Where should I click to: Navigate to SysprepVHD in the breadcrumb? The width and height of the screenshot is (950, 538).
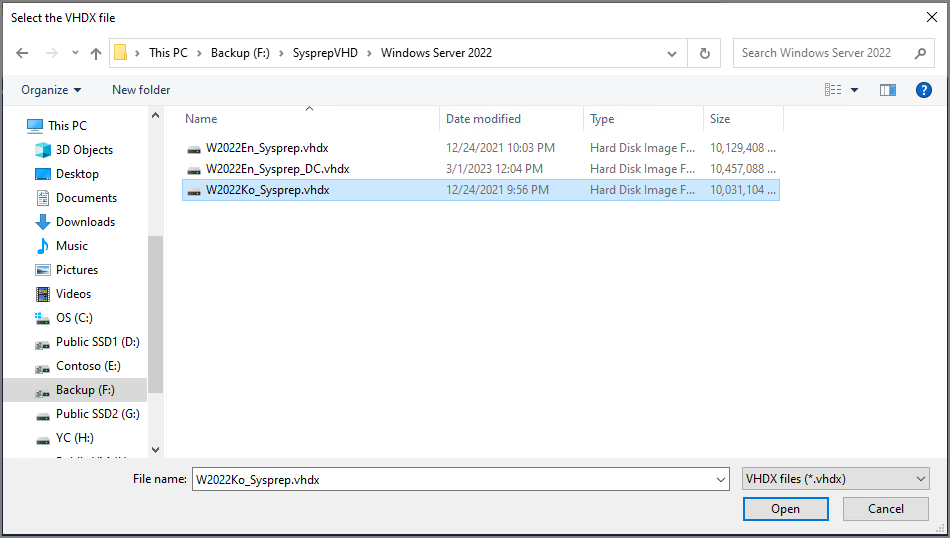(x=325, y=53)
